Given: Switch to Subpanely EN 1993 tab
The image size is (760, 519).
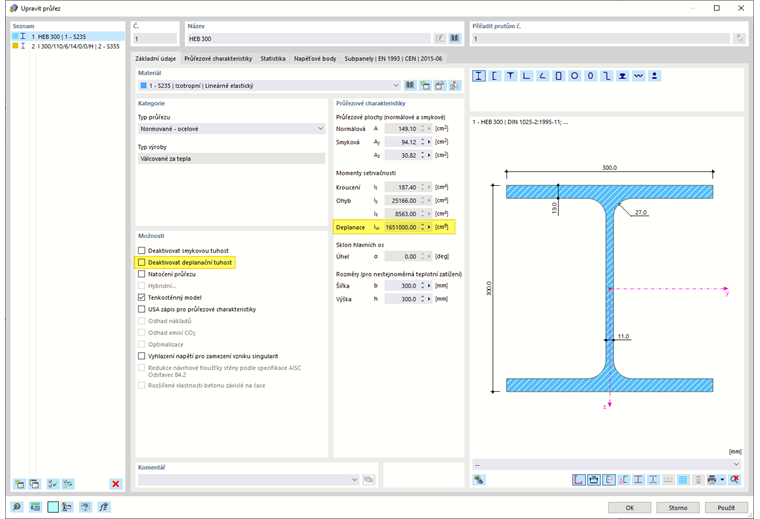Looking at the screenshot, I should click(393, 58).
